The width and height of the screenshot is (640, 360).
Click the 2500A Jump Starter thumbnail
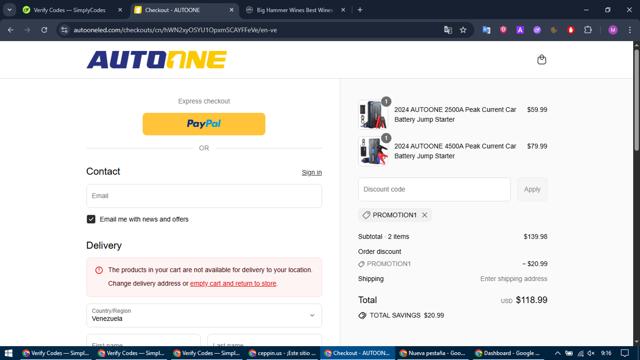[x=372, y=114]
